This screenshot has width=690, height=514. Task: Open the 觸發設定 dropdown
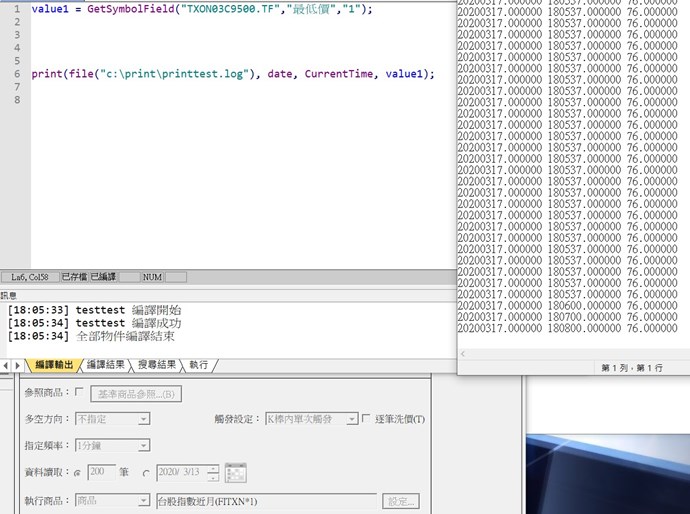point(310,419)
